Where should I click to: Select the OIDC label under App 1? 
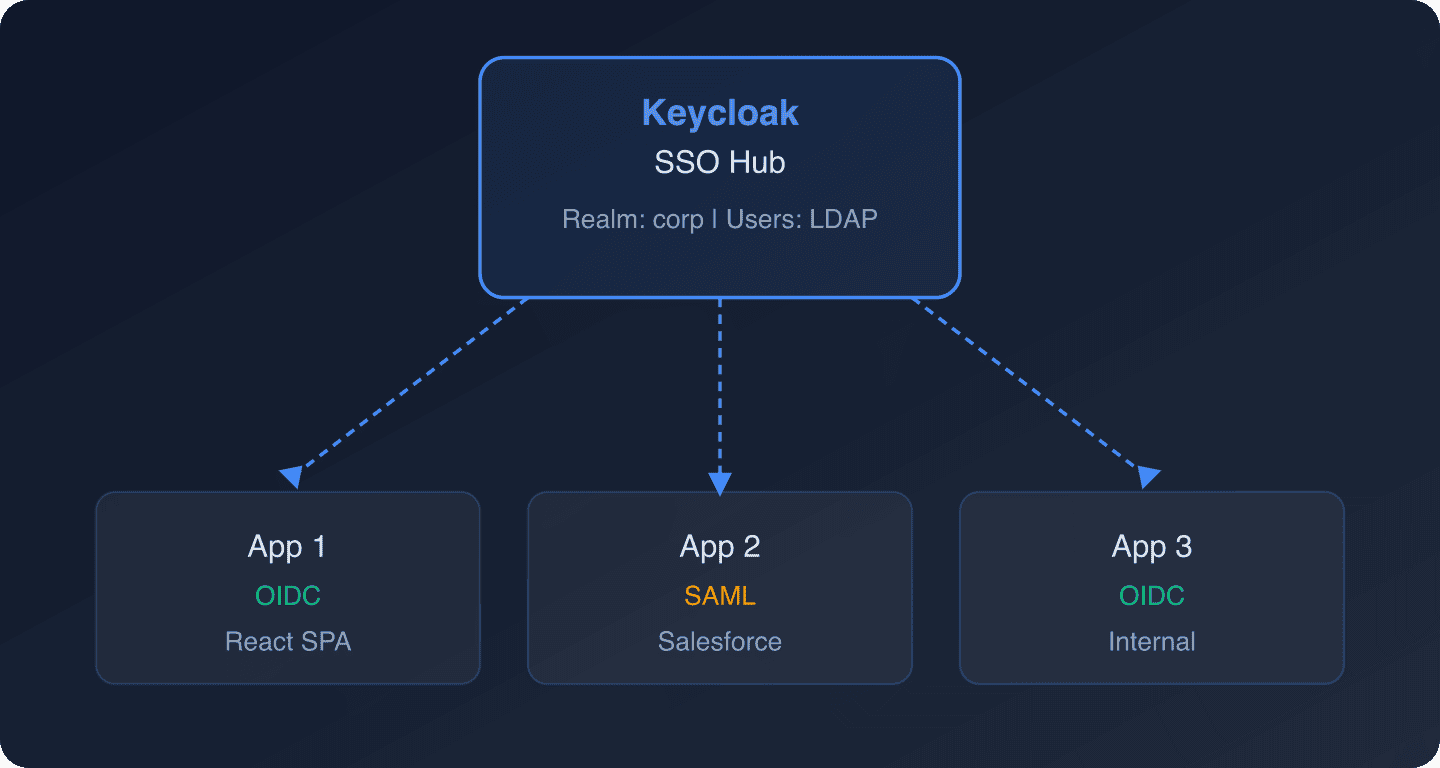(x=288, y=596)
